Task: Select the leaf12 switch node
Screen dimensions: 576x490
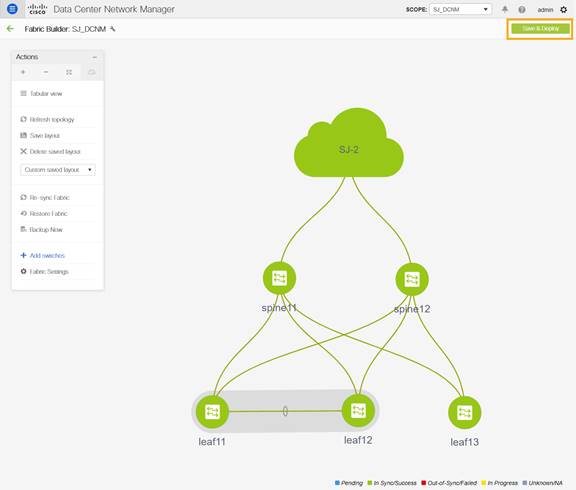Action: click(358, 411)
